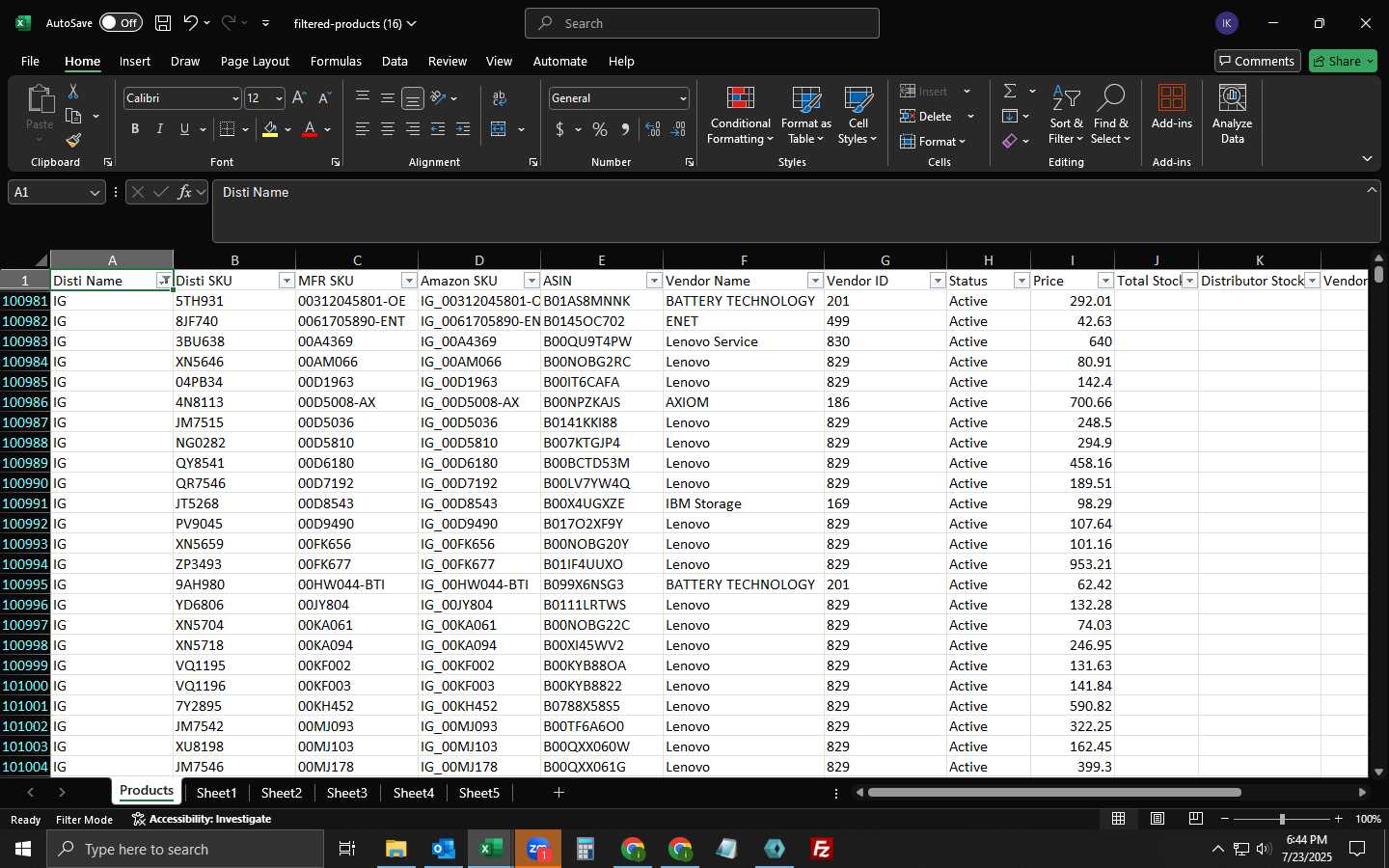Click the Percent Style icon
This screenshot has height=868, width=1389.
[x=600, y=129]
